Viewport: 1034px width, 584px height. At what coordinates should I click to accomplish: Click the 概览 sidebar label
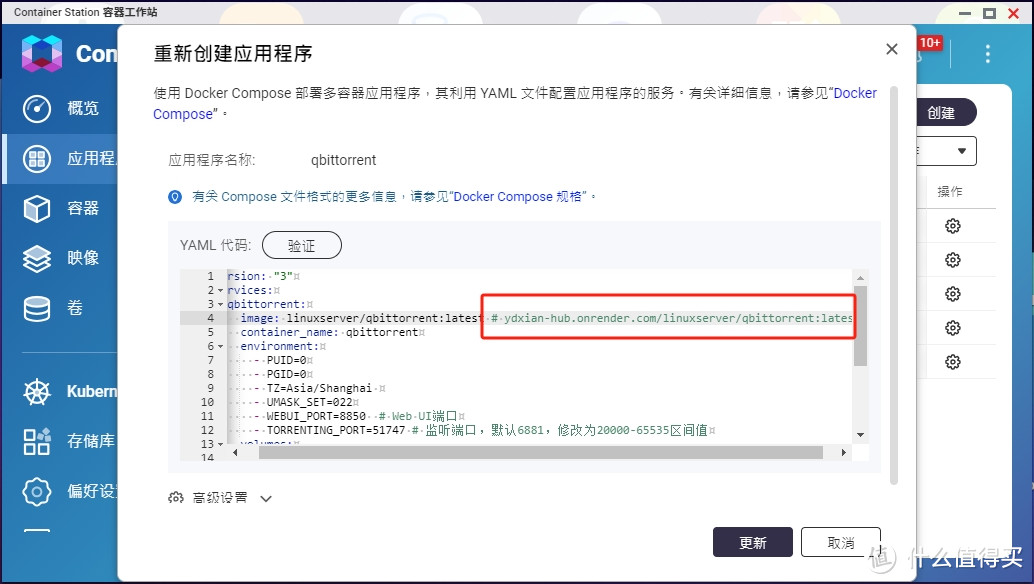click(83, 108)
